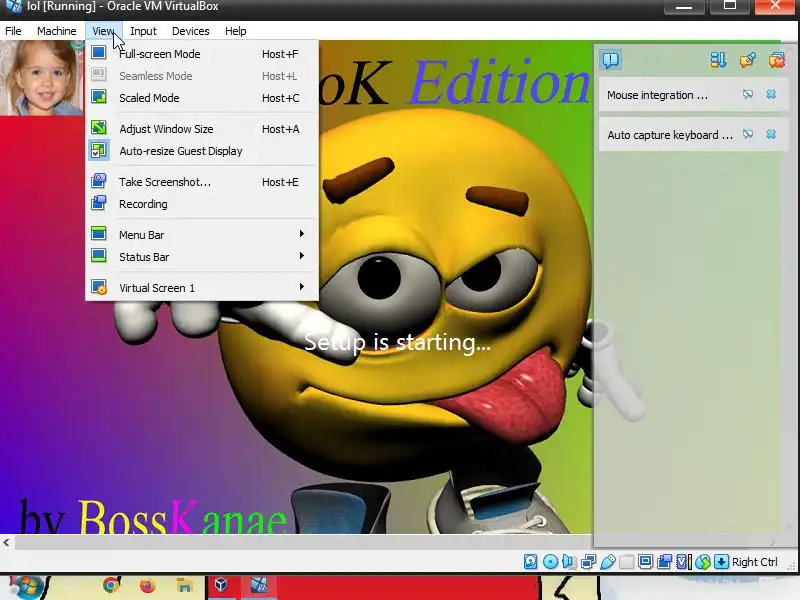Screen dimensions: 800x600
Task: Expand the Mouse integration notification text
Action: click(x=657, y=95)
